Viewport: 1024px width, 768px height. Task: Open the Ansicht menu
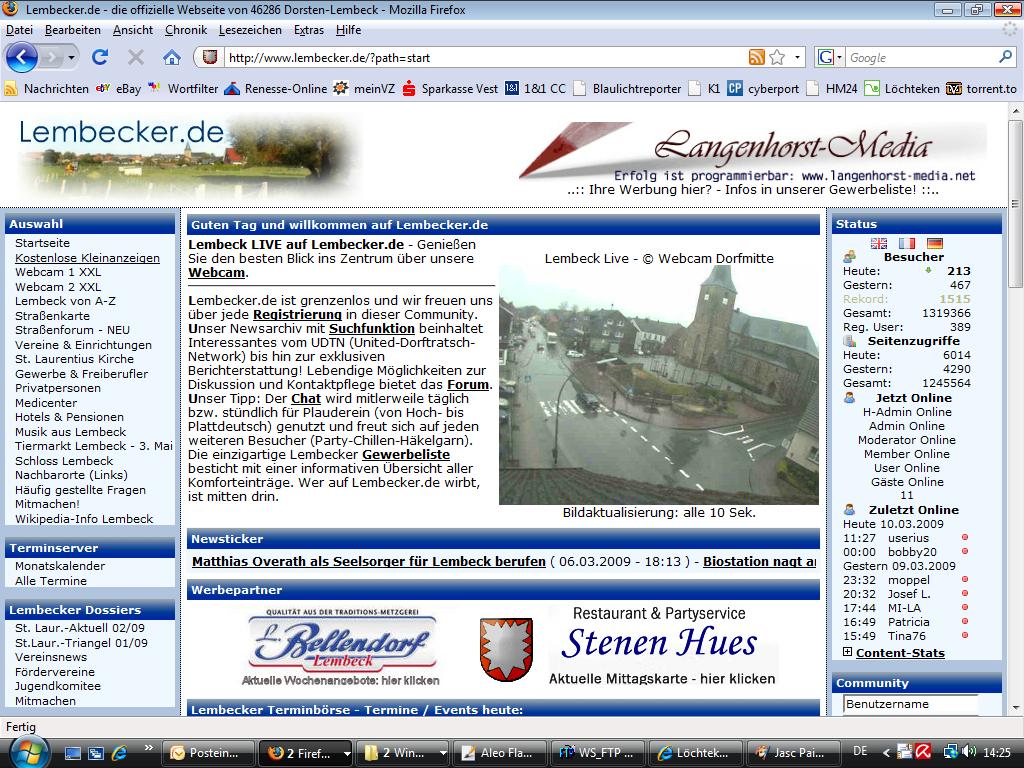pos(133,30)
